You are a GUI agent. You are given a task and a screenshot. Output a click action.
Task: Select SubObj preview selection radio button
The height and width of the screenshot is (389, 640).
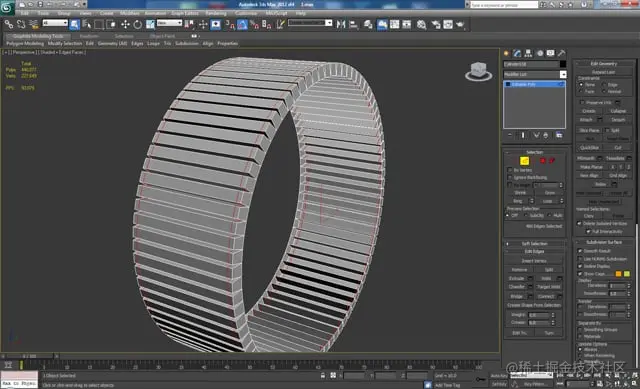pos(526,216)
